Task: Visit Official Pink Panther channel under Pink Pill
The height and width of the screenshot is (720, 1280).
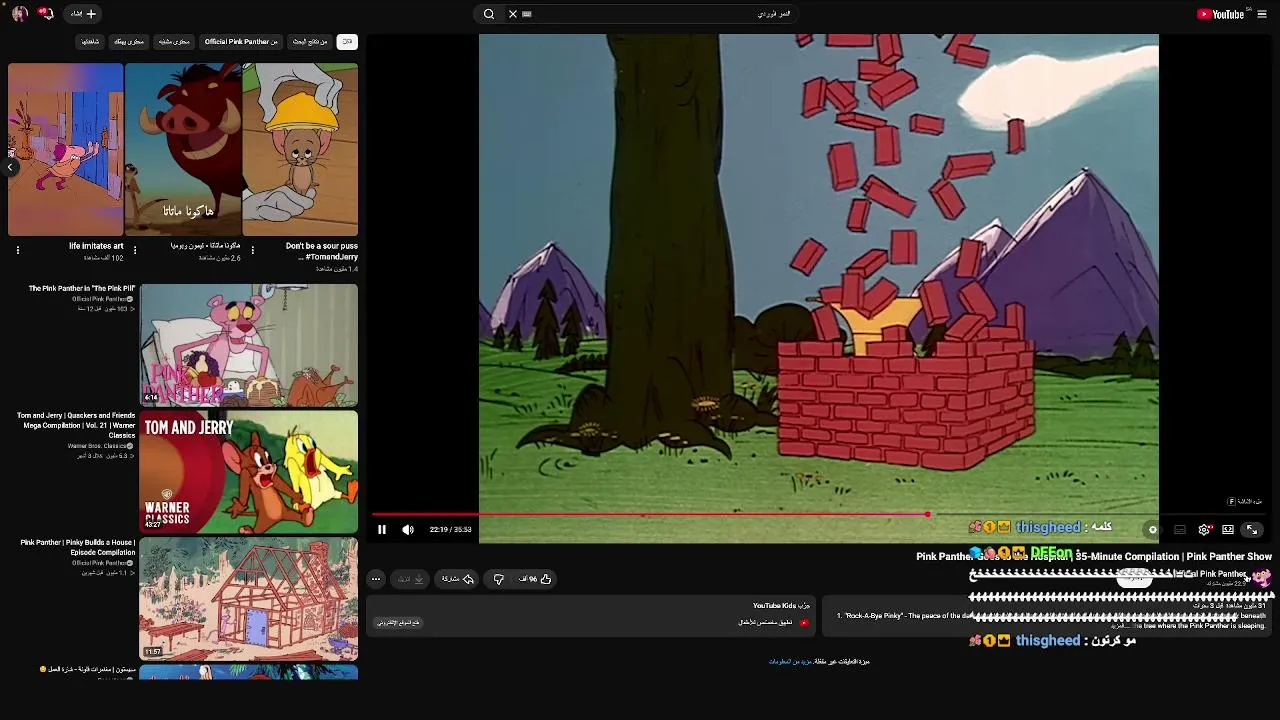Action: click(101, 299)
